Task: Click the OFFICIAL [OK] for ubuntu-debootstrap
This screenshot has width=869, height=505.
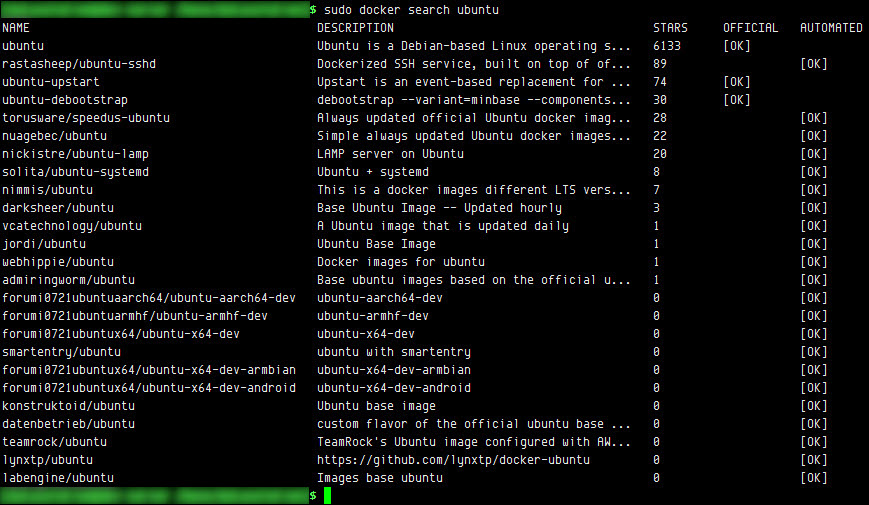Action: pyautogui.click(x=737, y=100)
